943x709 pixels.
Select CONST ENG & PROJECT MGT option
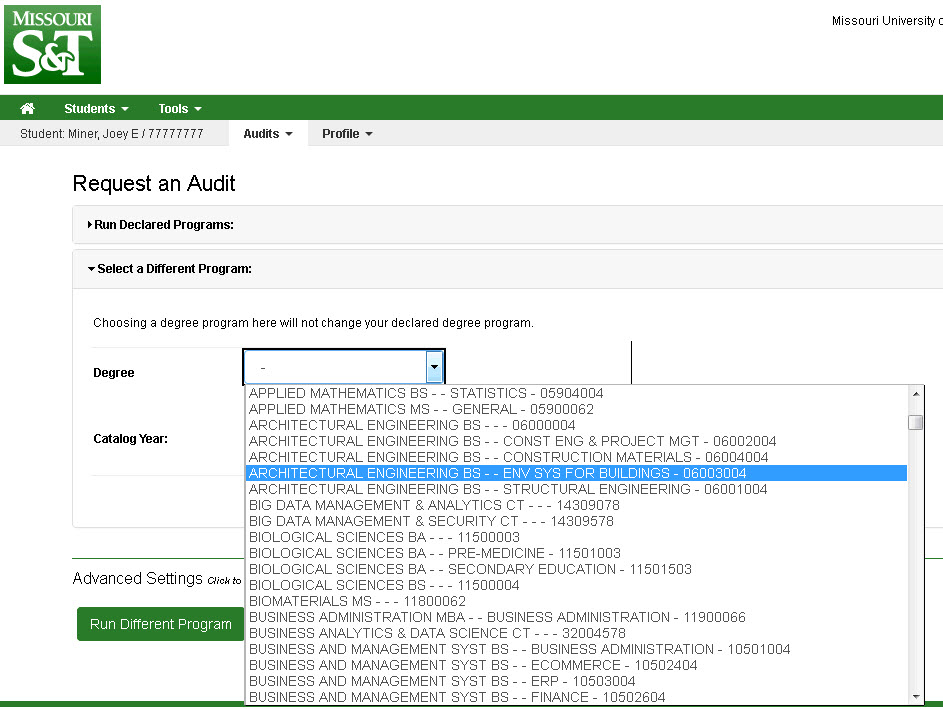(x=576, y=441)
